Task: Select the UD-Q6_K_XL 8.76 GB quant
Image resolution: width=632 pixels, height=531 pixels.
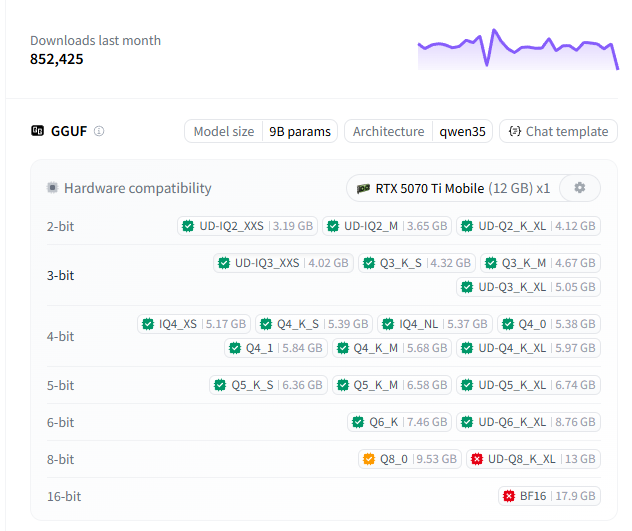Action: 528,422
